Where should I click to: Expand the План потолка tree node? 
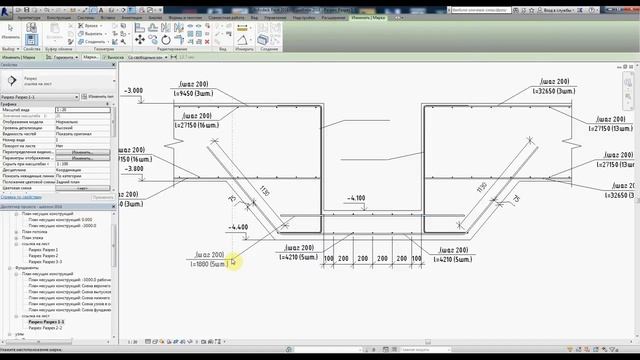(16, 232)
